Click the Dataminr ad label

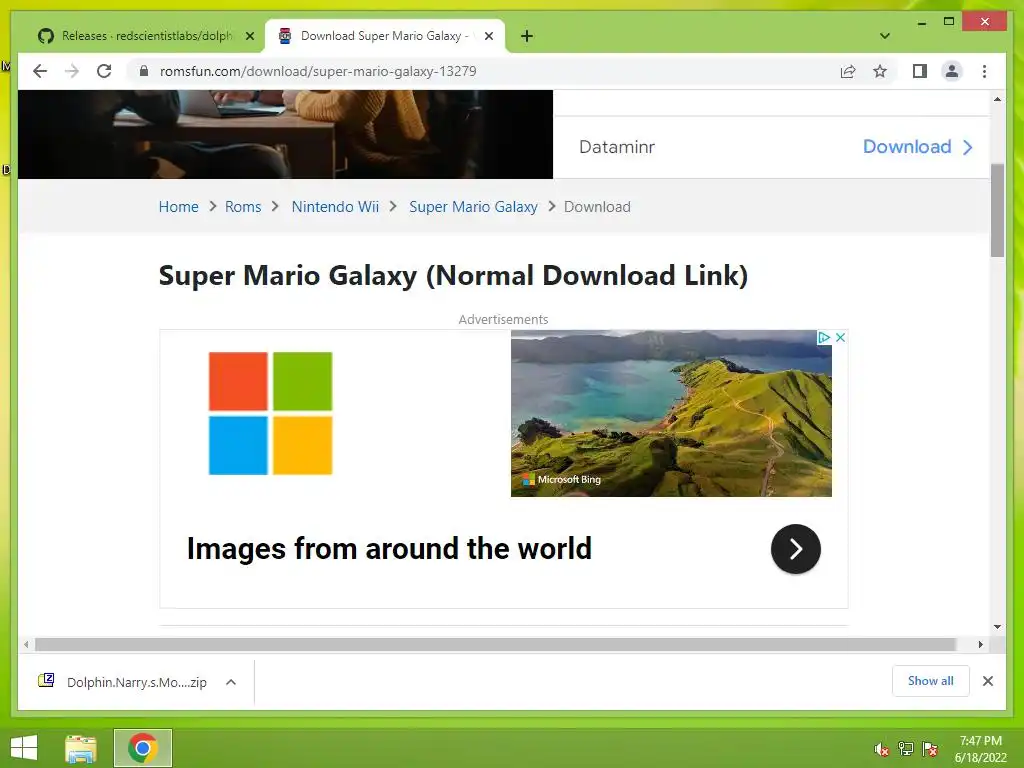(x=616, y=147)
